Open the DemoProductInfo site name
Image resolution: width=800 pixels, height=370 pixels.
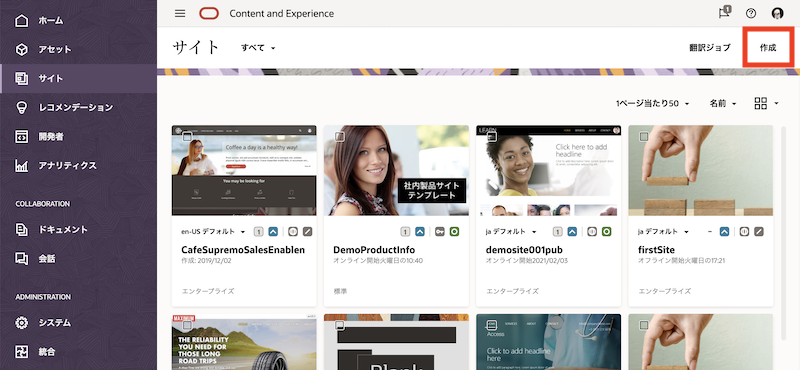pos(373,250)
